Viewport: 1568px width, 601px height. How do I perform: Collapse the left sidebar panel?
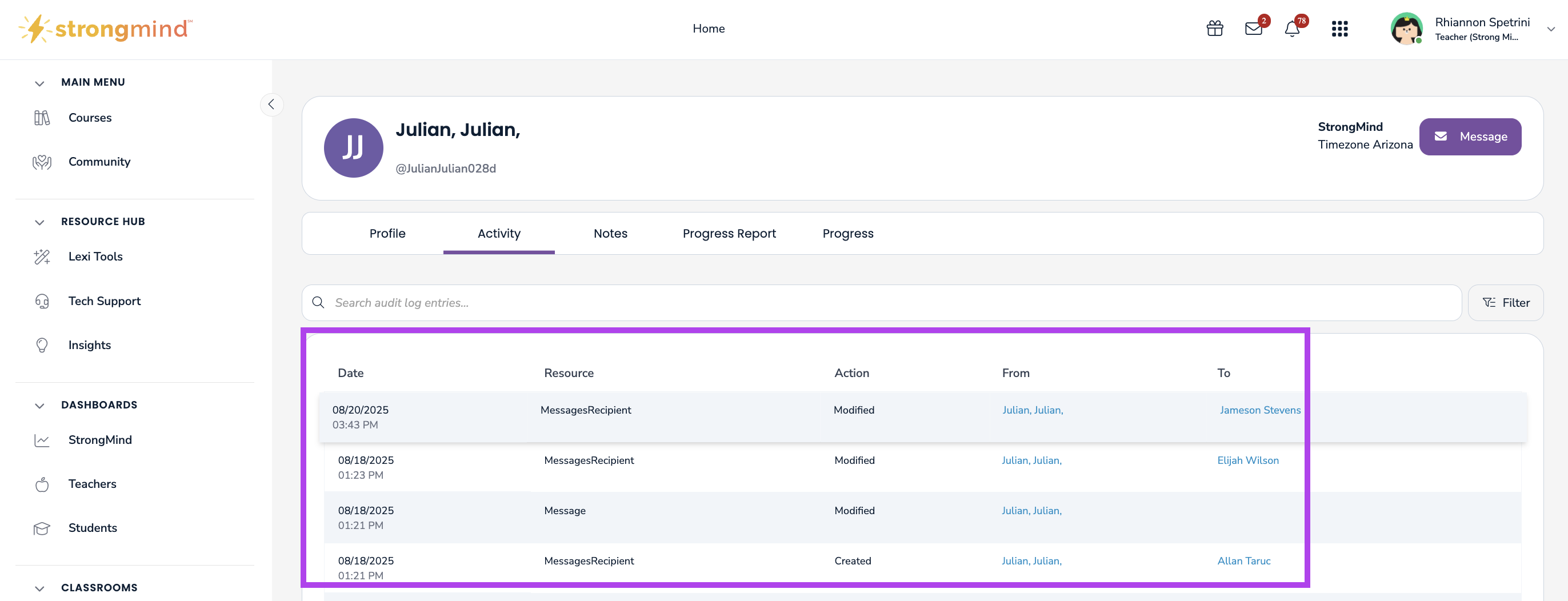pyautogui.click(x=271, y=105)
